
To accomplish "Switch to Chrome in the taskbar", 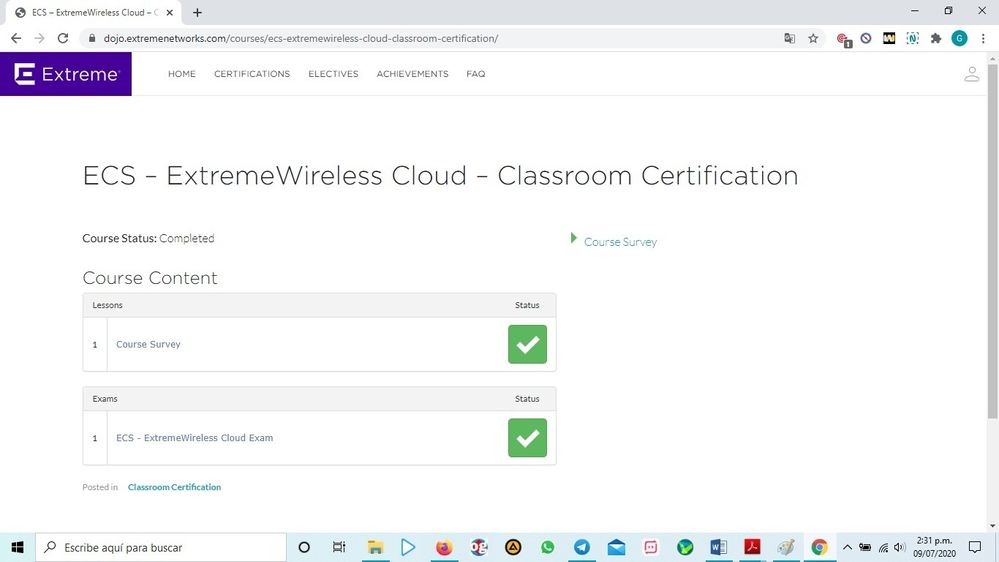I will click(819, 547).
